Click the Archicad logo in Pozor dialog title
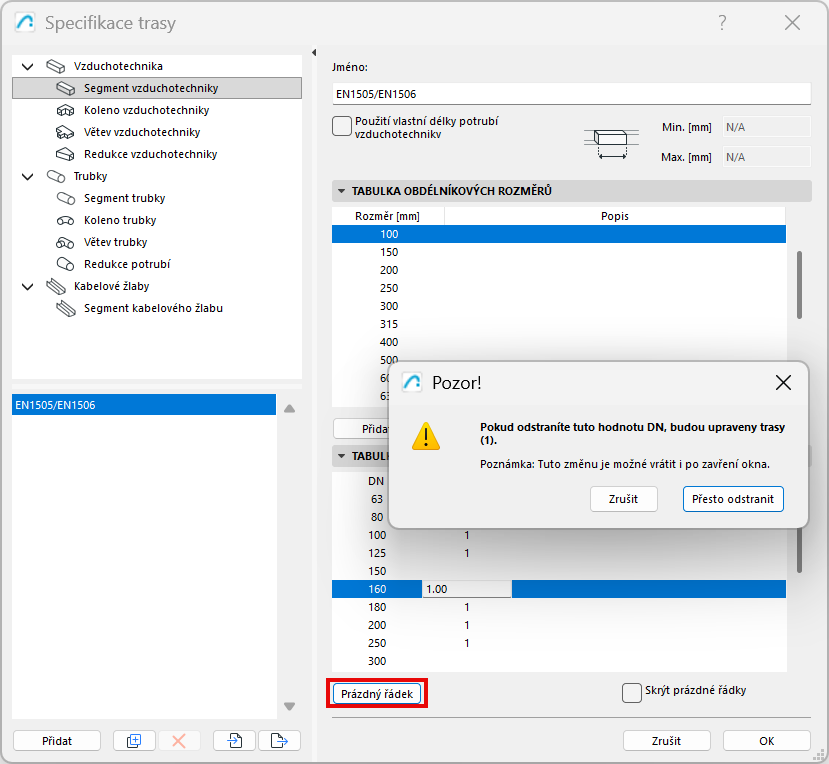This screenshot has width=829, height=764. [412, 382]
